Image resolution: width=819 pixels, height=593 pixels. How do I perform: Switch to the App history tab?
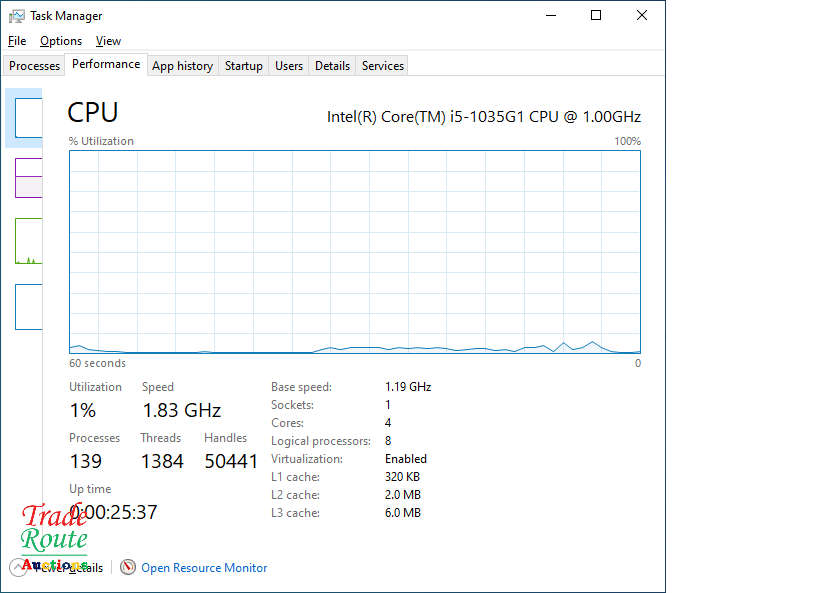coord(182,66)
